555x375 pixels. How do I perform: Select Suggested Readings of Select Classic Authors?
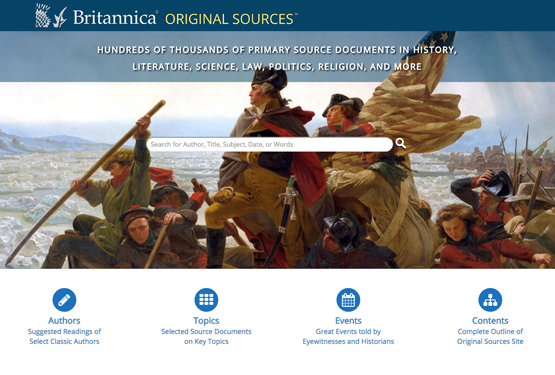[x=64, y=336]
